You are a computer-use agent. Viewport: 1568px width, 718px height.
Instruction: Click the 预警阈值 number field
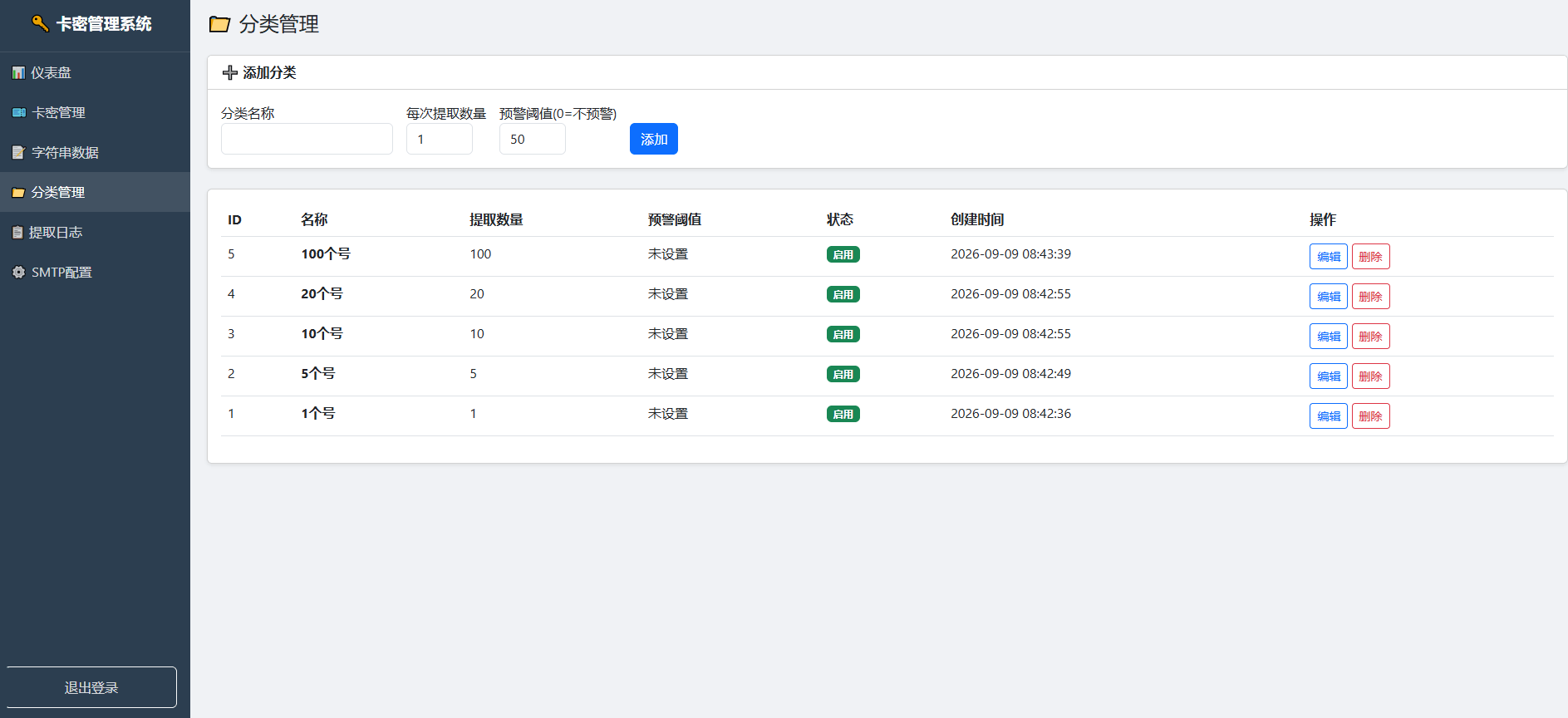(533, 139)
